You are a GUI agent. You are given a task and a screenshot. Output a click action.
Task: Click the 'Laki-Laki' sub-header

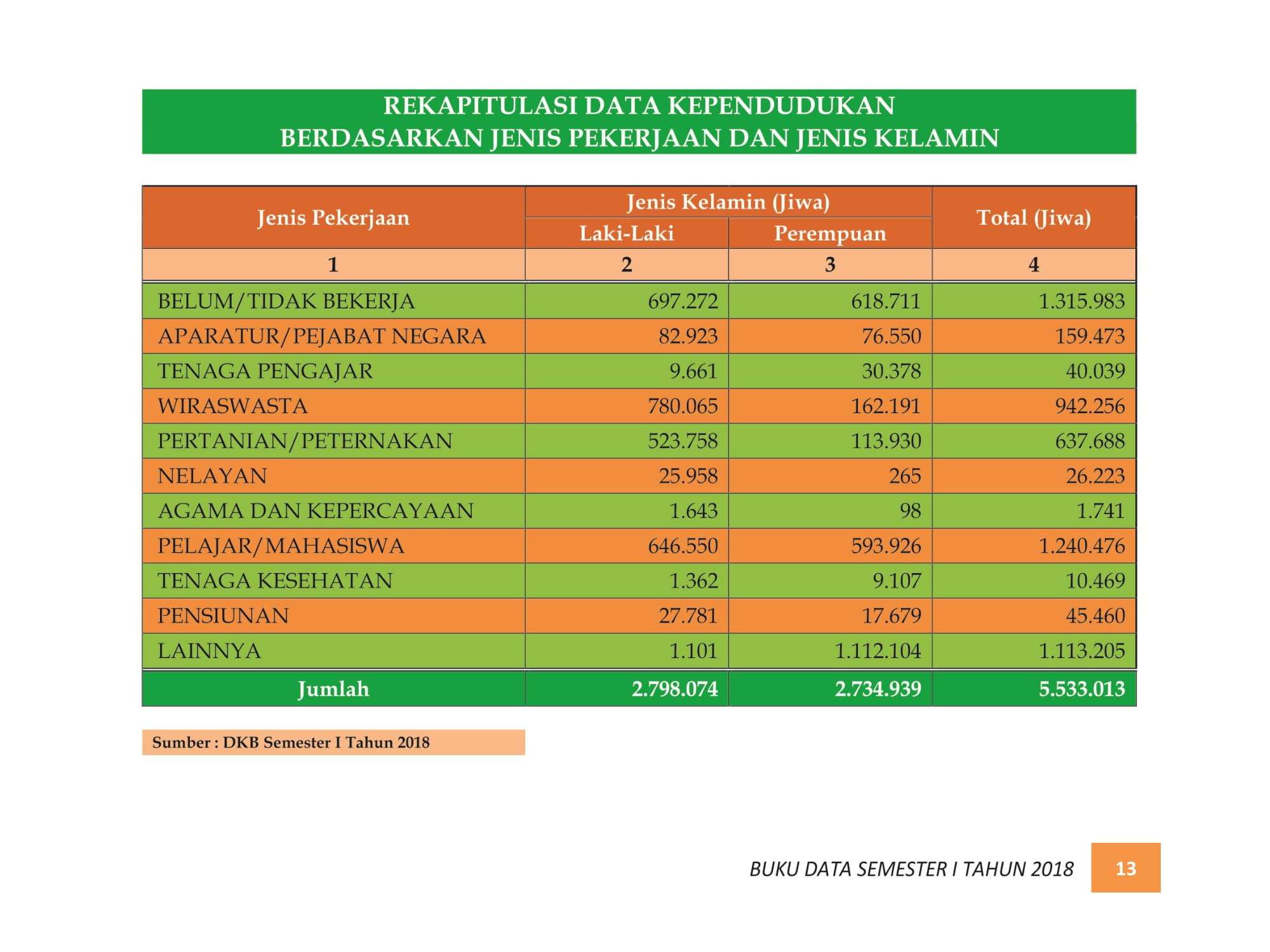click(x=627, y=233)
